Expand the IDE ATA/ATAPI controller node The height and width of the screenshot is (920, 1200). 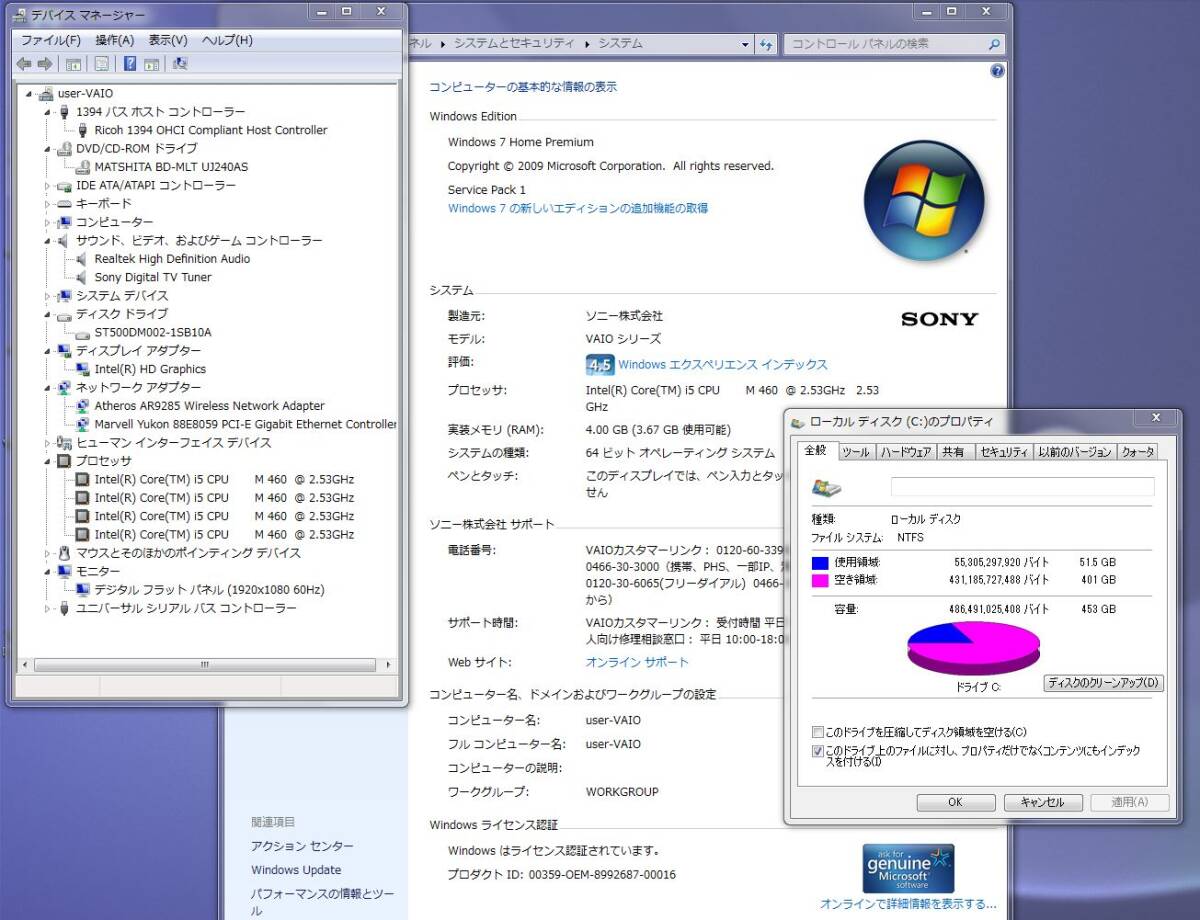[47, 186]
